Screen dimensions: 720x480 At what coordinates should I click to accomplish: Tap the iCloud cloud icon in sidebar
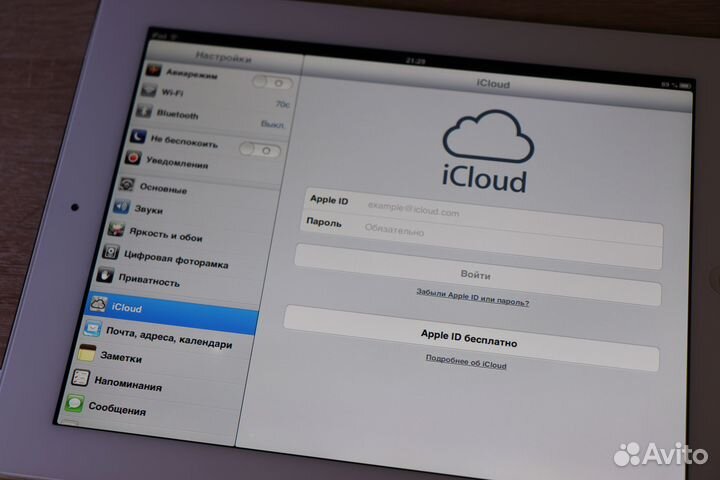pyautogui.click(x=98, y=304)
